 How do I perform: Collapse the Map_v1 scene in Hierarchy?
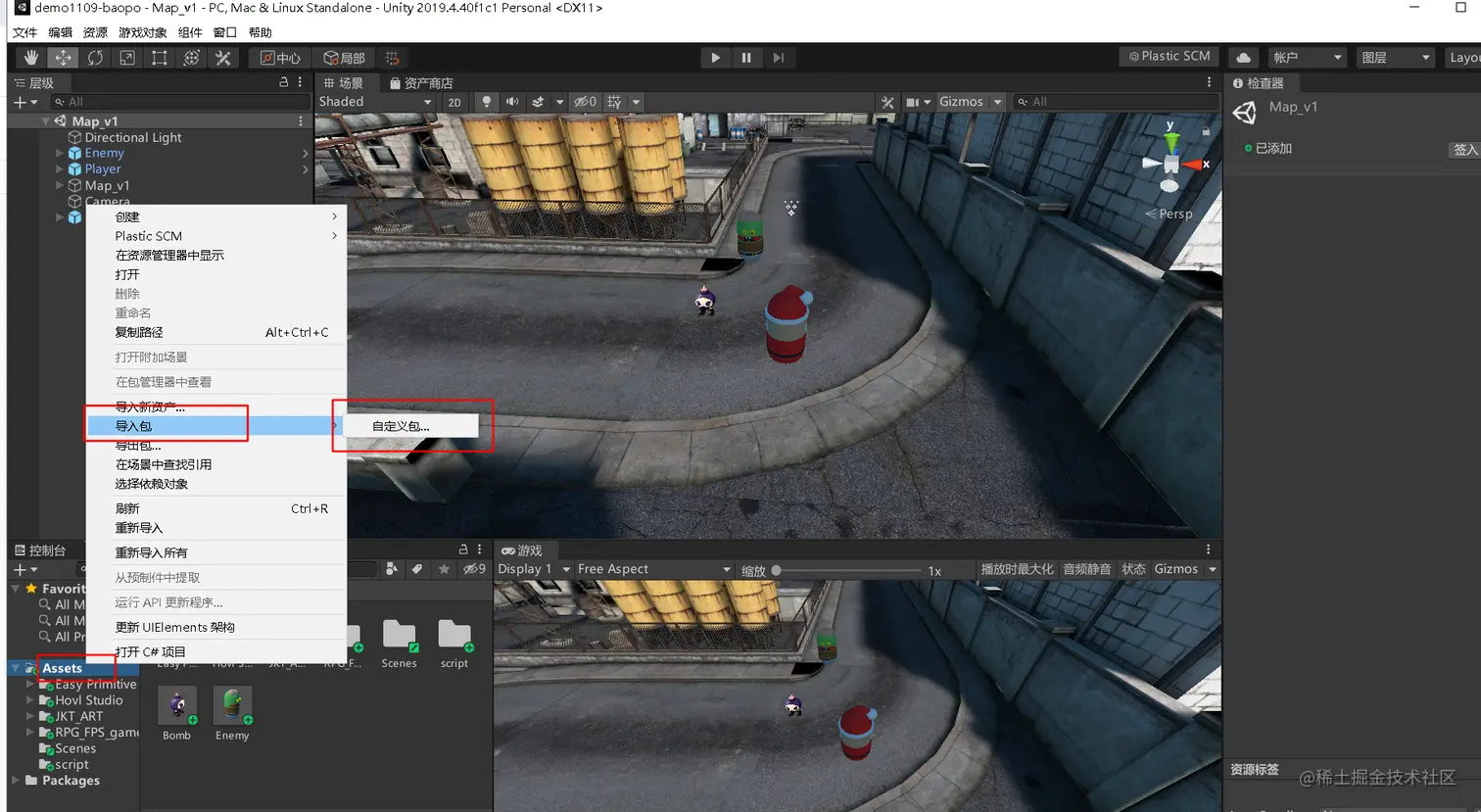pos(45,121)
